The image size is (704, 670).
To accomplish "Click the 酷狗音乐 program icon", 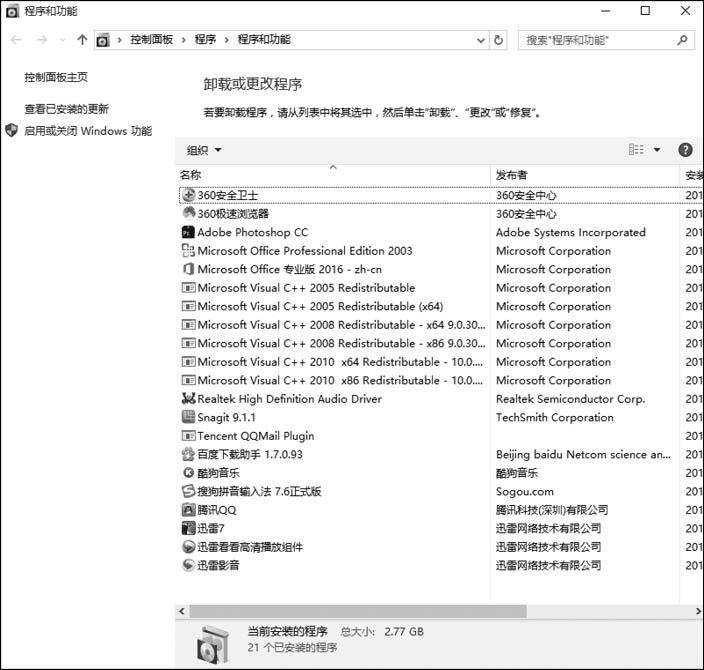I will pyautogui.click(x=188, y=472).
